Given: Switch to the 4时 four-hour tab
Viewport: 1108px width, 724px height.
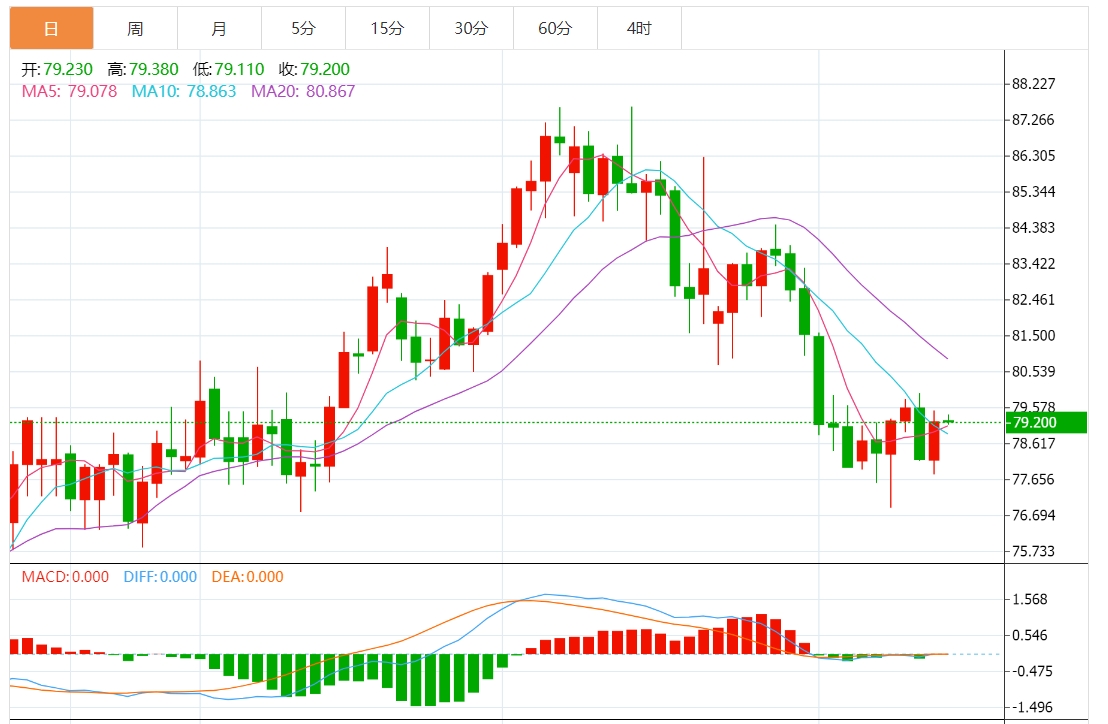Looking at the screenshot, I should [x=640, y=28].
